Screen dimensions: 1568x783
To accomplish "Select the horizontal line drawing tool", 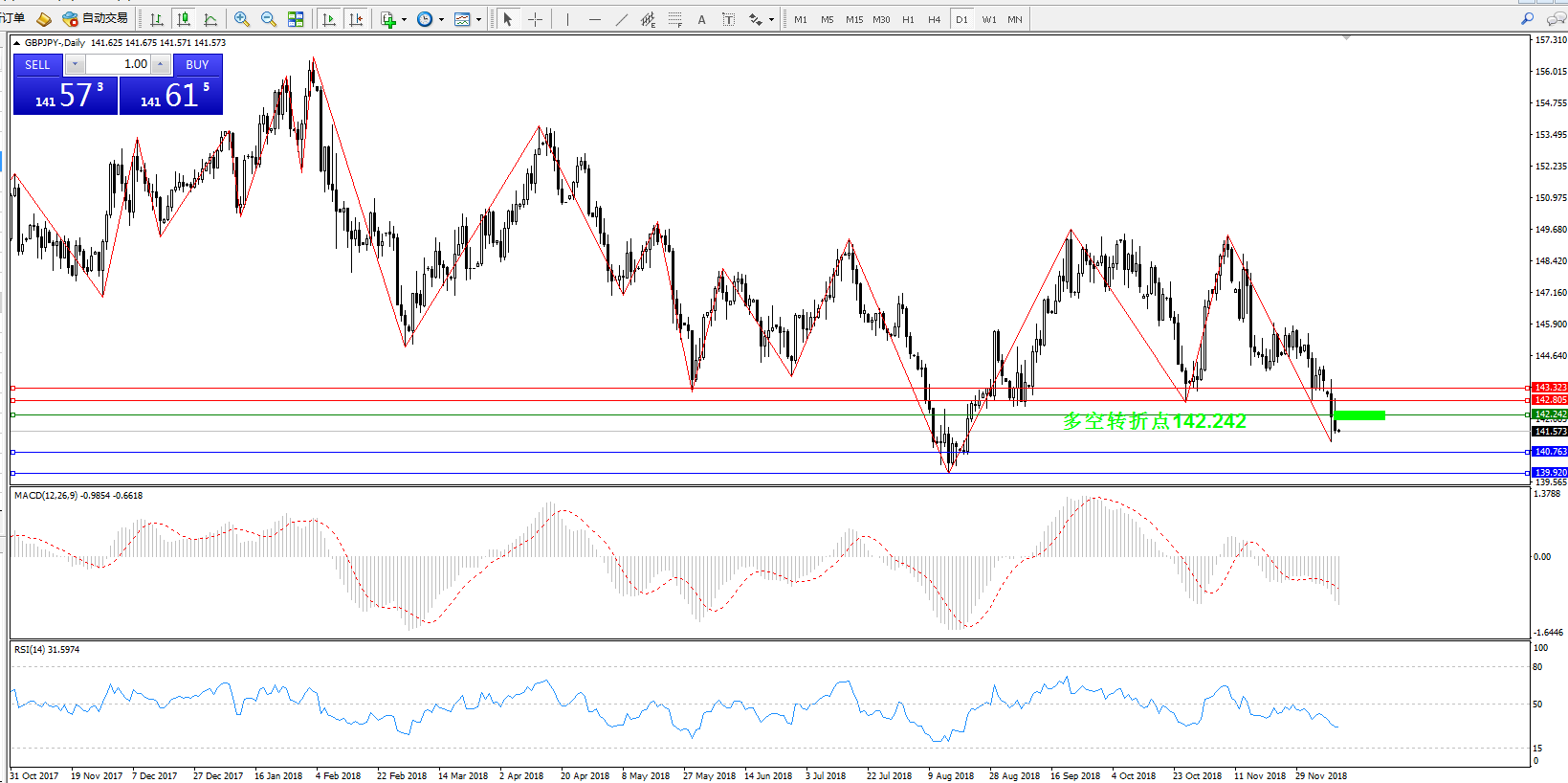I will click(594, 19).
